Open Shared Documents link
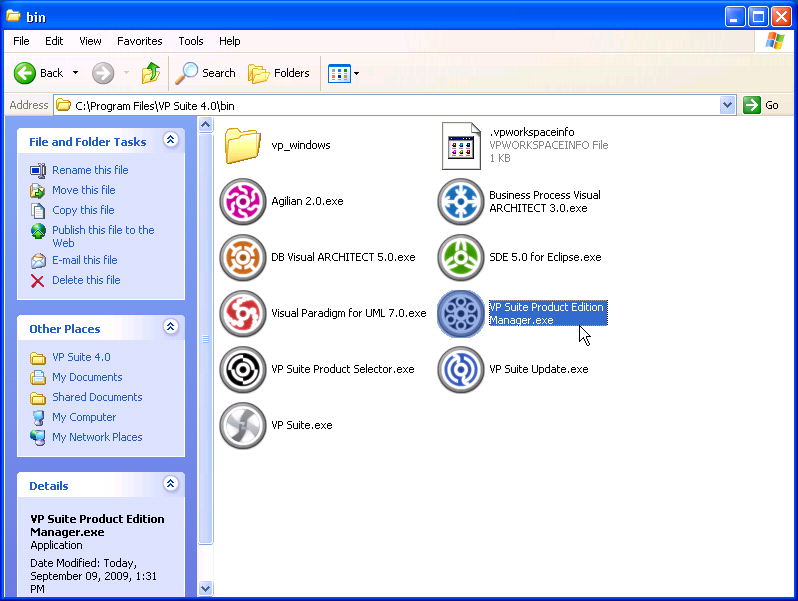 [x=97, y=397]
